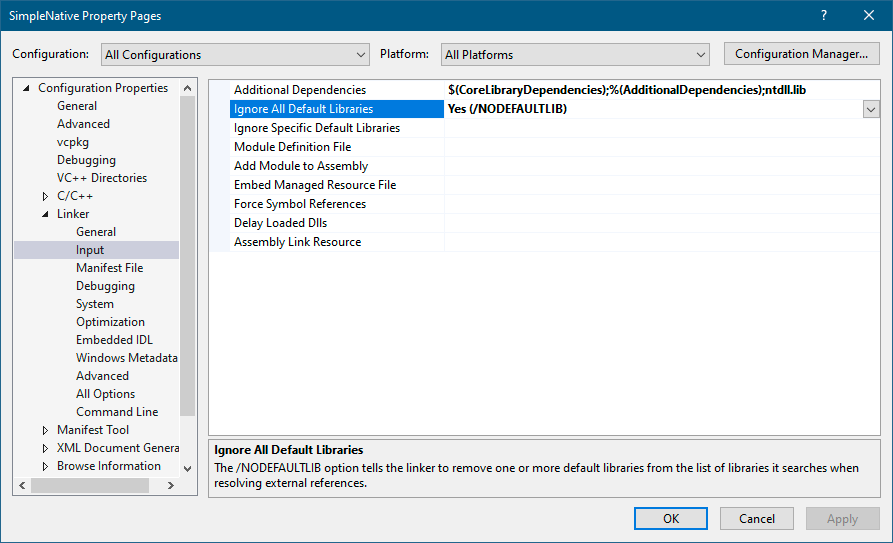Cancel the property pages dialog
Image resolution: width=893 pixels, height=543 pixels.
[756, 518]
